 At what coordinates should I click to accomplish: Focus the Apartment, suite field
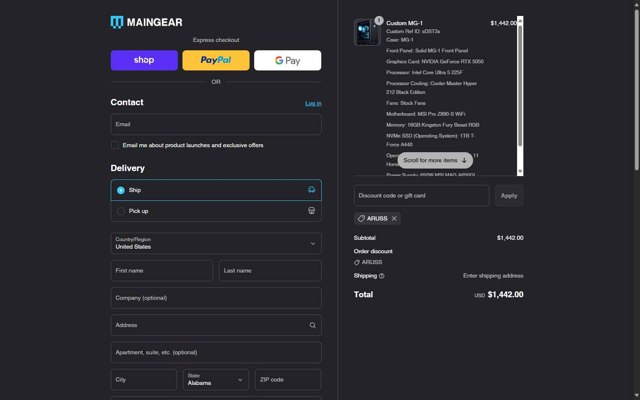point(216,352)
